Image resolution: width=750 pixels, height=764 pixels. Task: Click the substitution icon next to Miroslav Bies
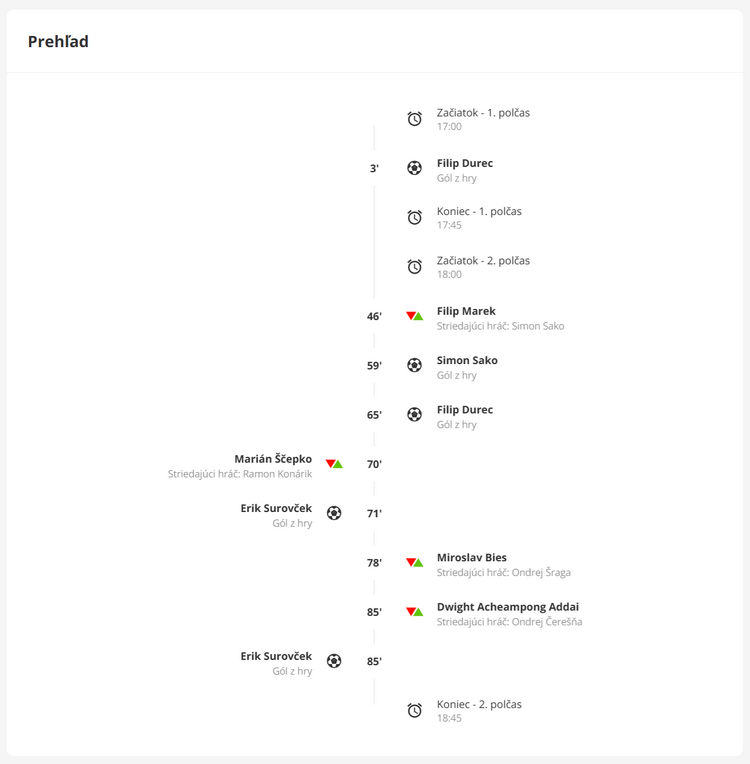tap(414, 562)
